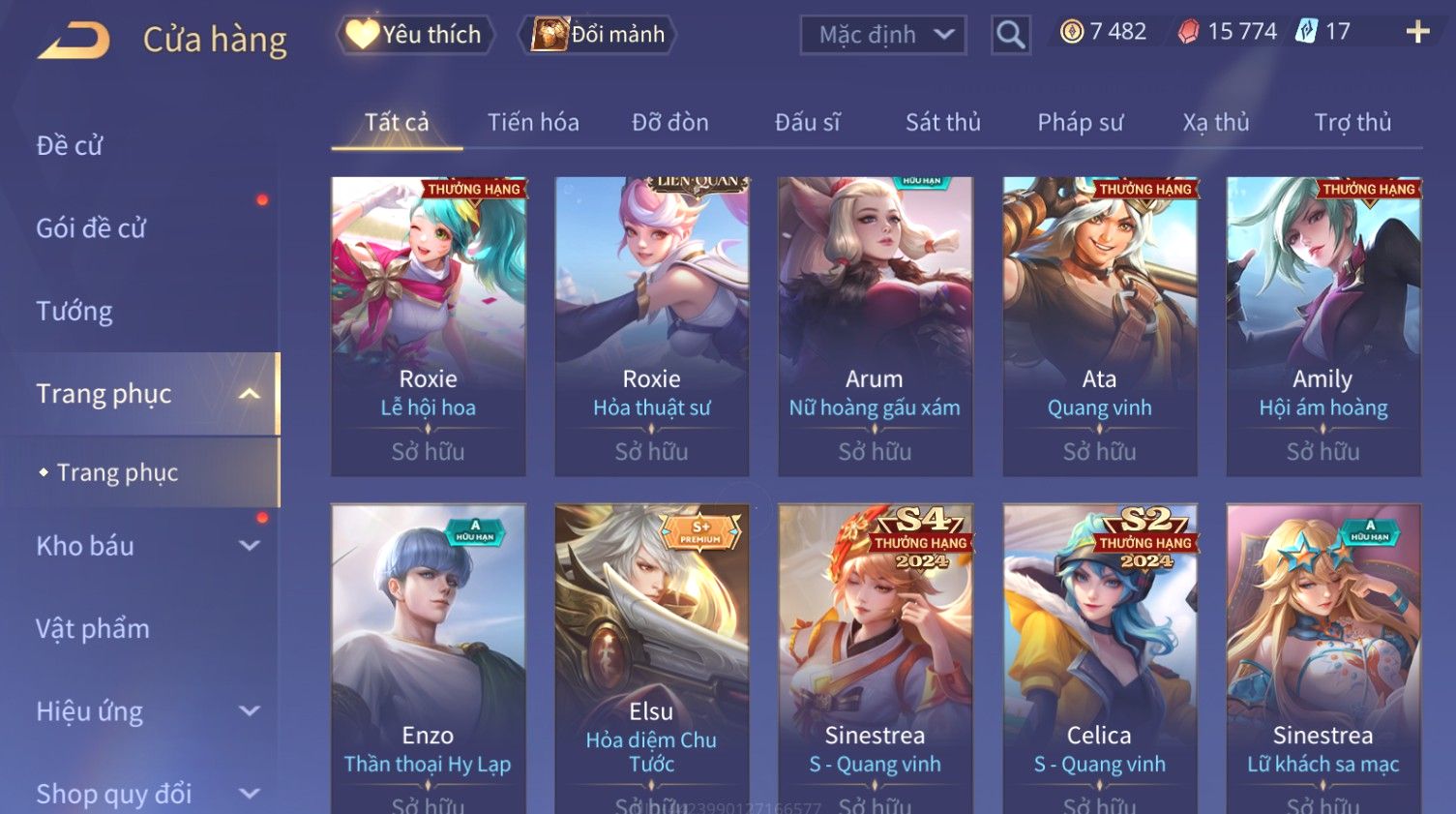The height and width of the screenshot is (814, 1456).
Task: Collapse the Trang phục sidebar section
Action: (249, 394)
